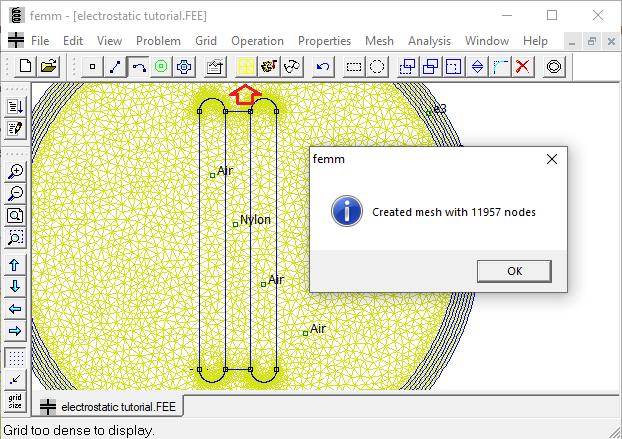Select the operate on nodes tool

pos(93,66)
